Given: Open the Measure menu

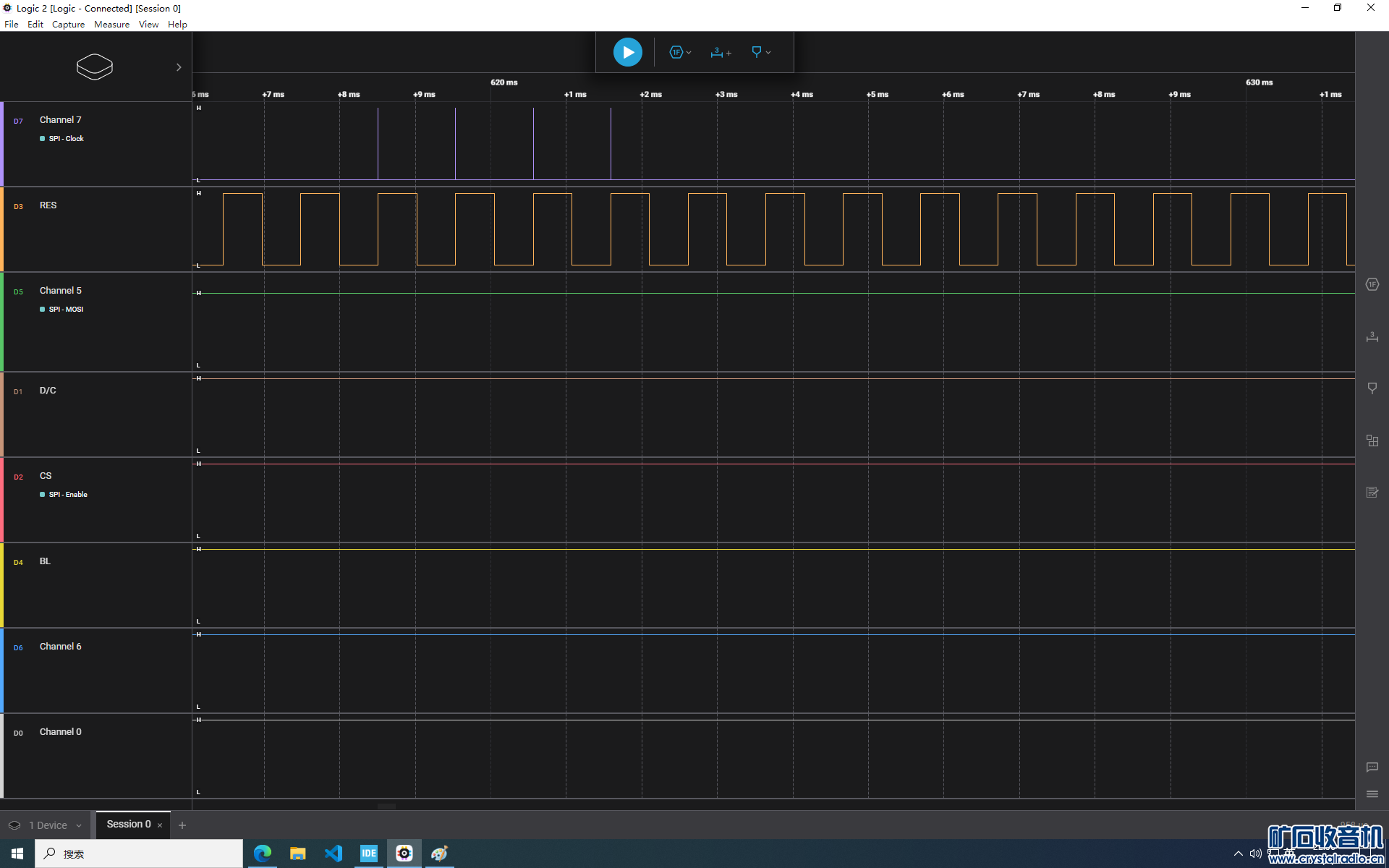Looking at the screenshot, I should [x=111, y=24].
